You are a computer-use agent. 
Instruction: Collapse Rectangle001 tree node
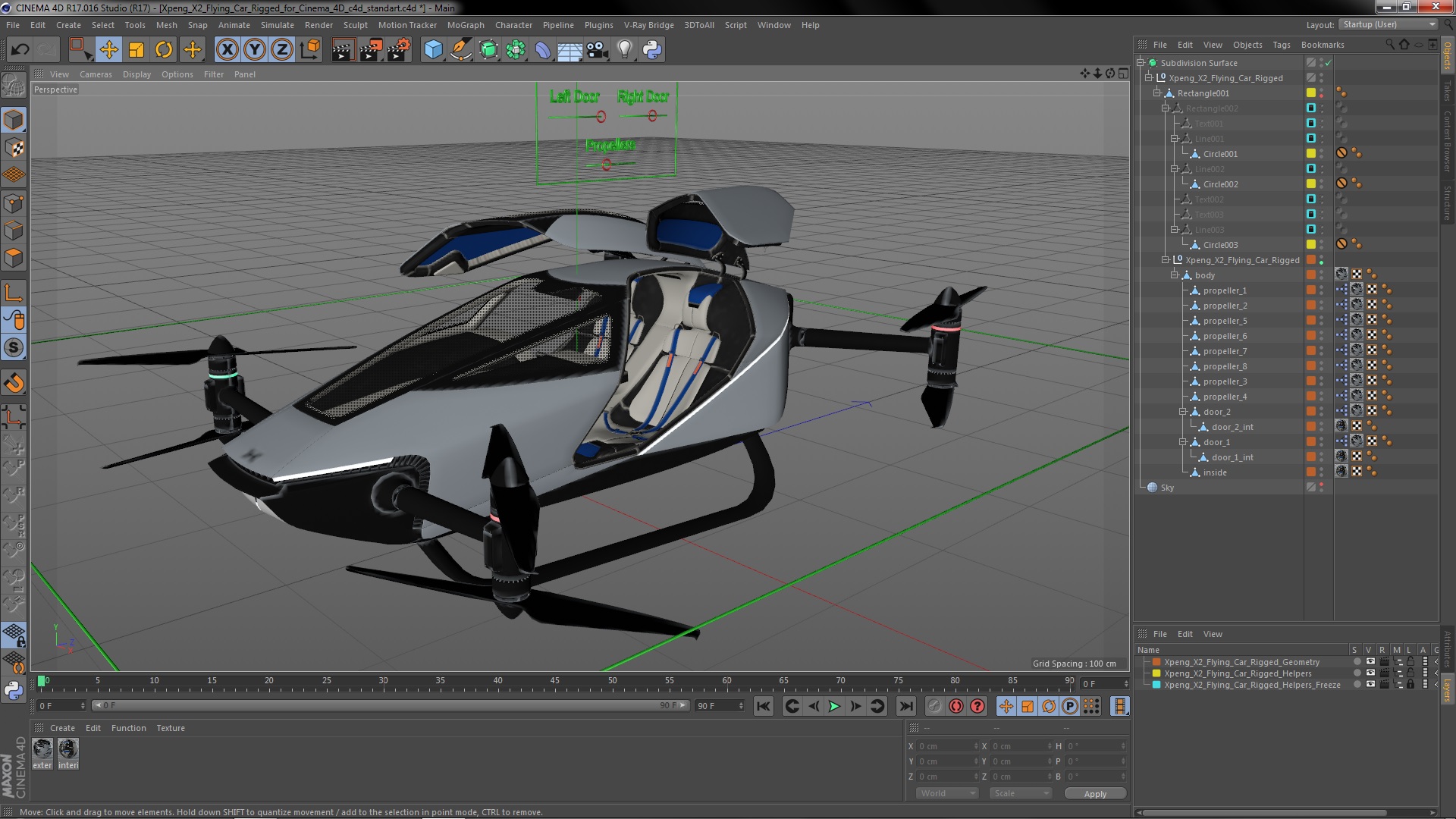[1157, 93]
